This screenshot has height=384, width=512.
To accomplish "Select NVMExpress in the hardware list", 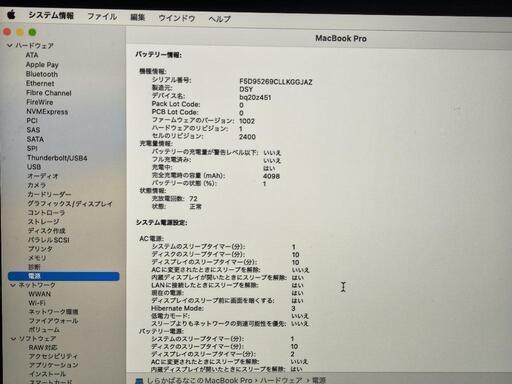I will tap(47, 112).
